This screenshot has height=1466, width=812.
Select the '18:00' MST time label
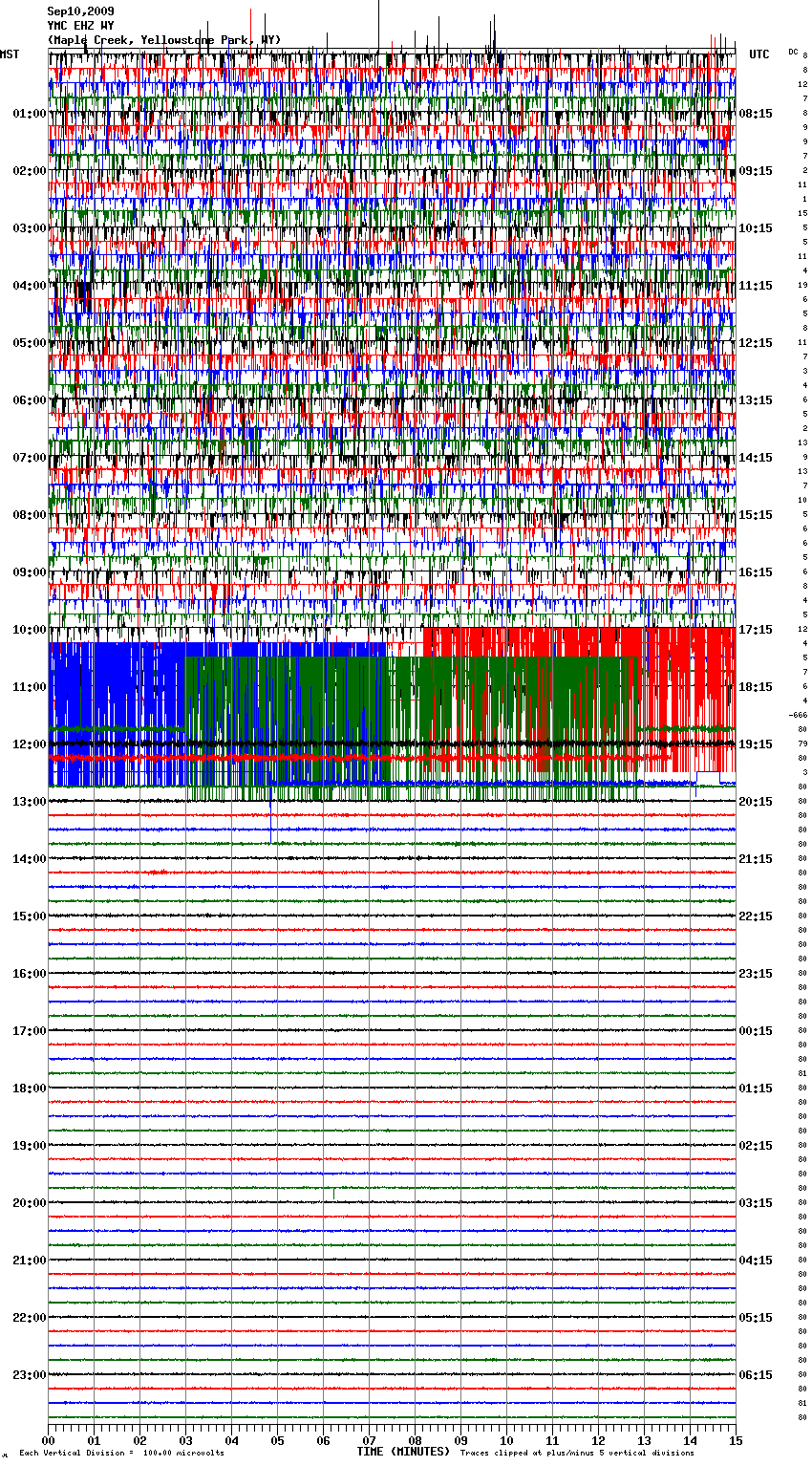coord(30,1089)
